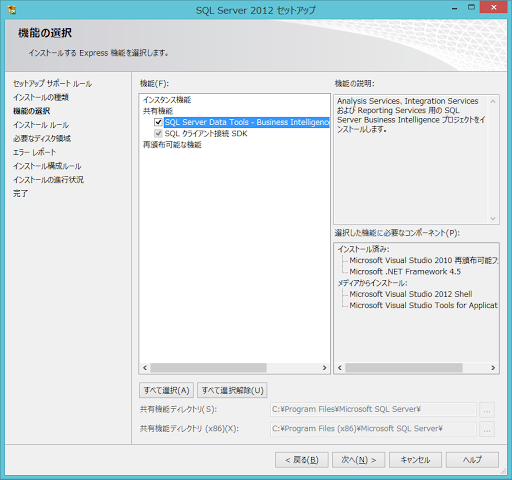The width and height of the screenshot is (512, 480).
Task: Click the 共有機能ディレクトリ(S) path input field
Action: [373, 409]
